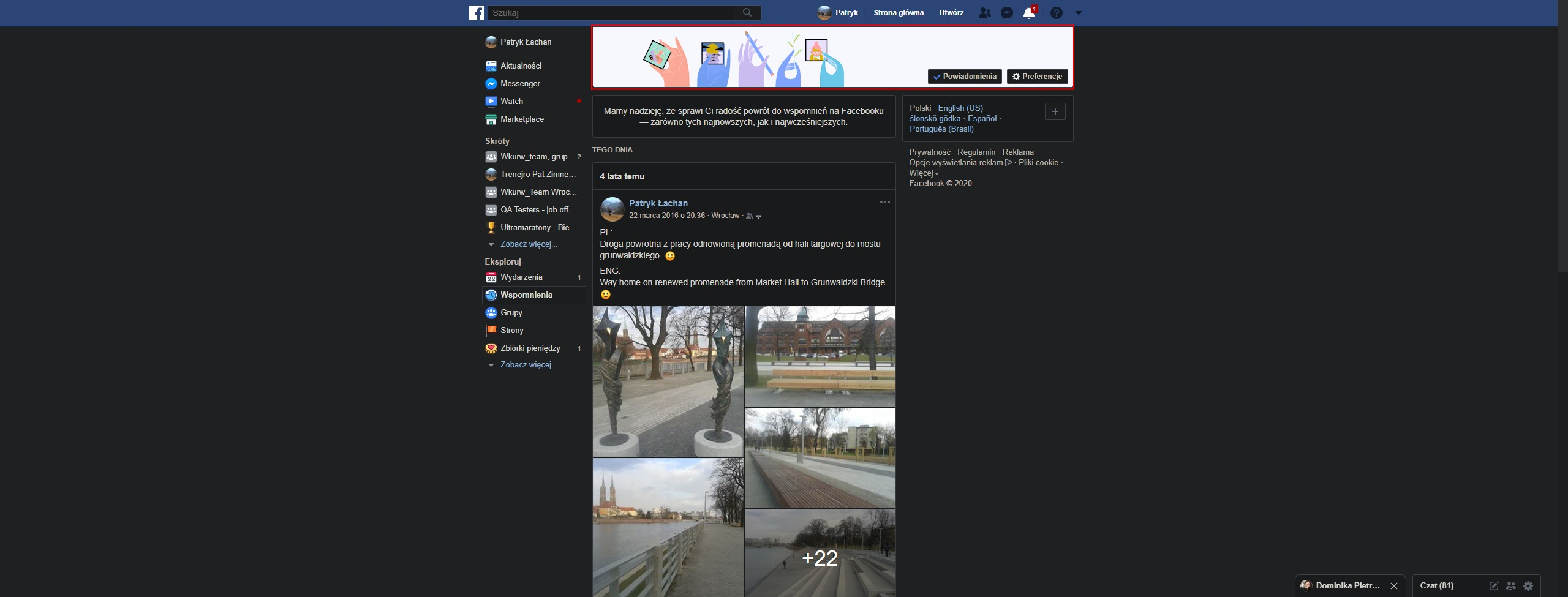The image size is (1568, 597).
Task: Open the chat settings gear icon
Action: click(1528, 585)
